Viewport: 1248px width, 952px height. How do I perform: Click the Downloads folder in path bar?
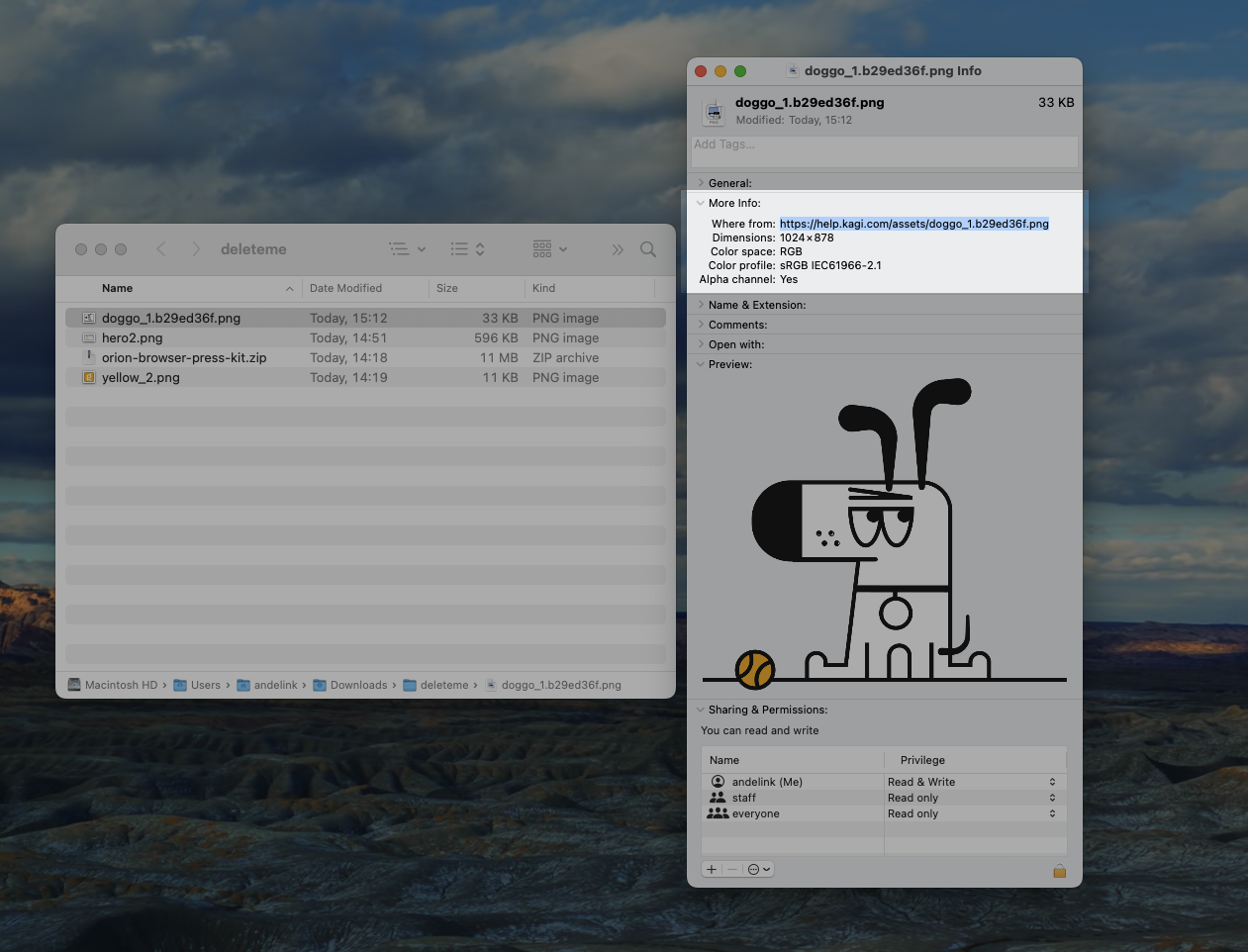click(358, 685)
